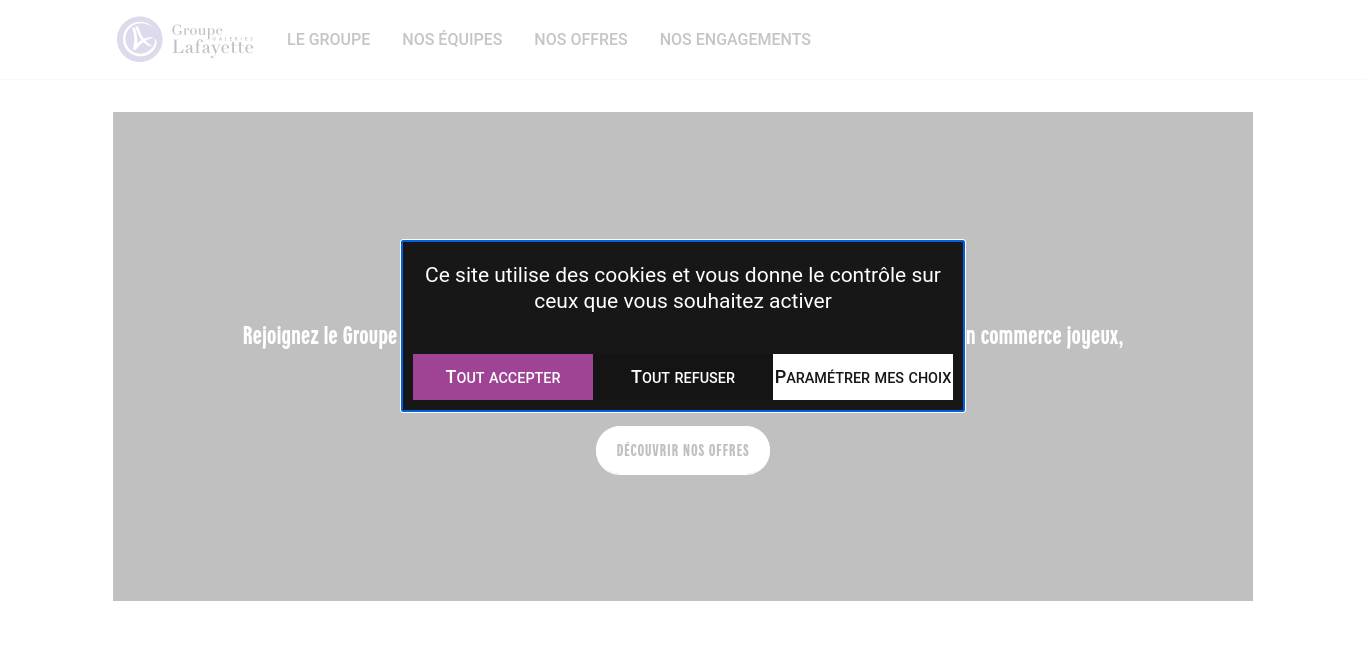Open the LE GROUPE menu
1366x651 pixels.
coord(328,40)
